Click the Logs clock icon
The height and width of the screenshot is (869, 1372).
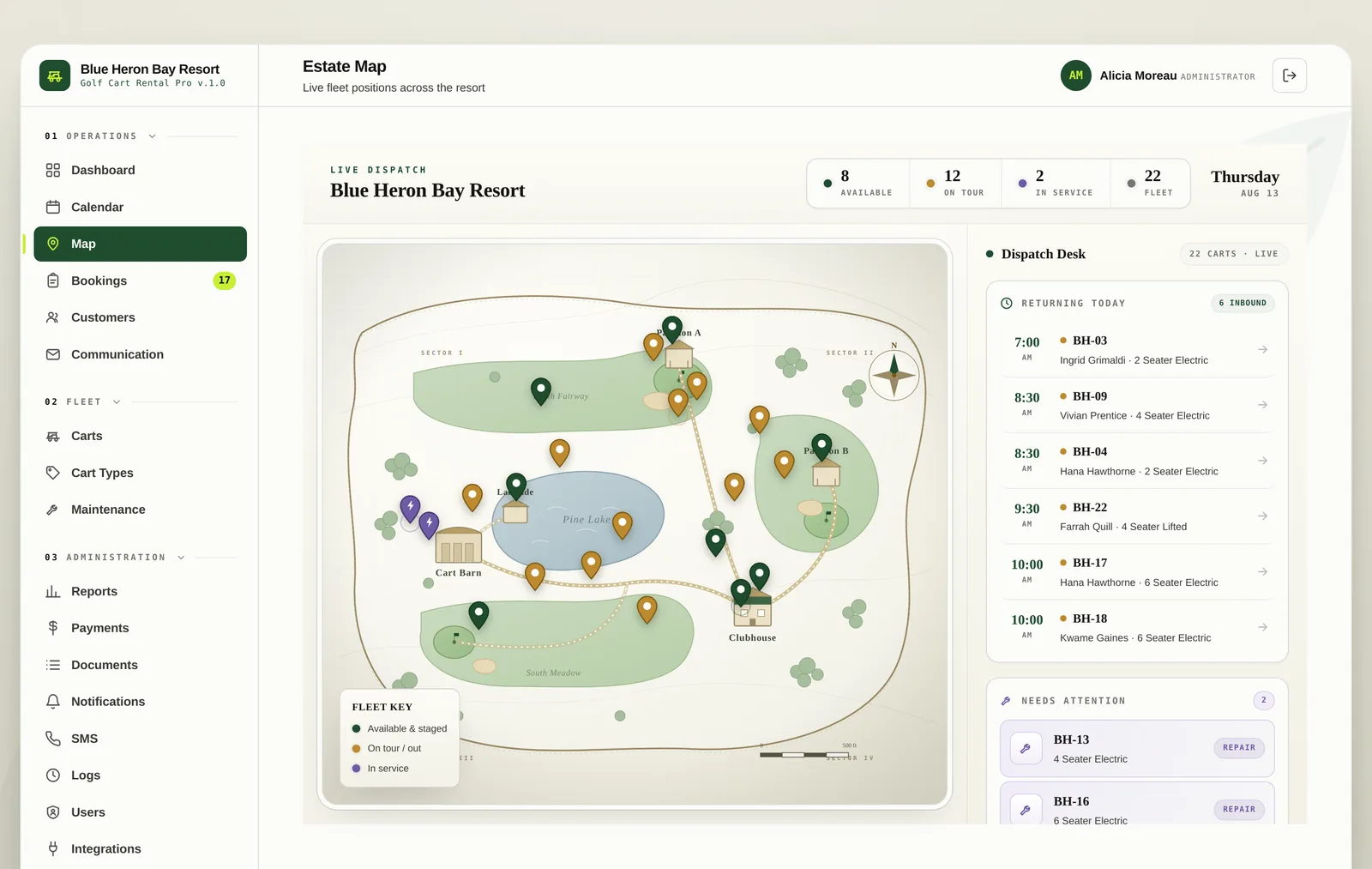(53, 775)
